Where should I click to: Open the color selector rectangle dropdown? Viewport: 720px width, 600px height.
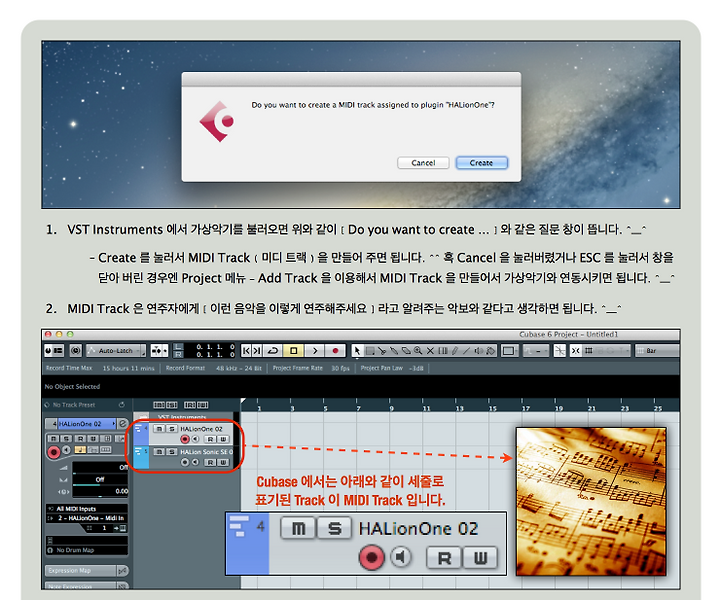509,351
